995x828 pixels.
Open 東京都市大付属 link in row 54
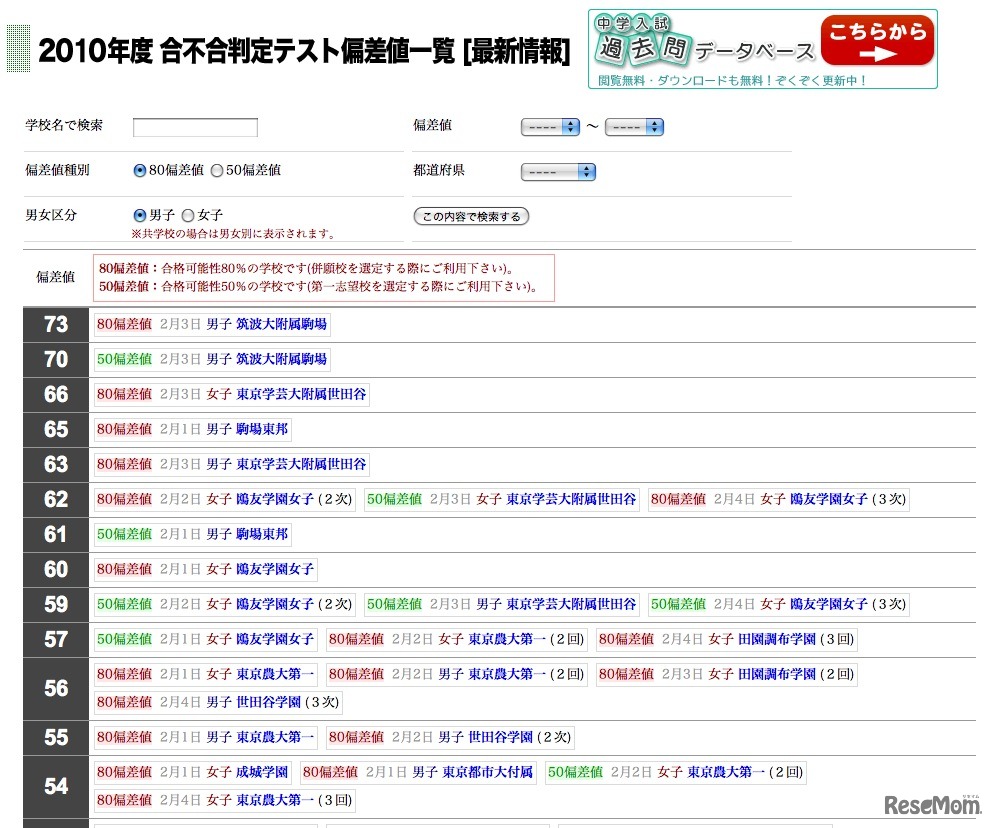pyautogui.click(x=488, y=772)
